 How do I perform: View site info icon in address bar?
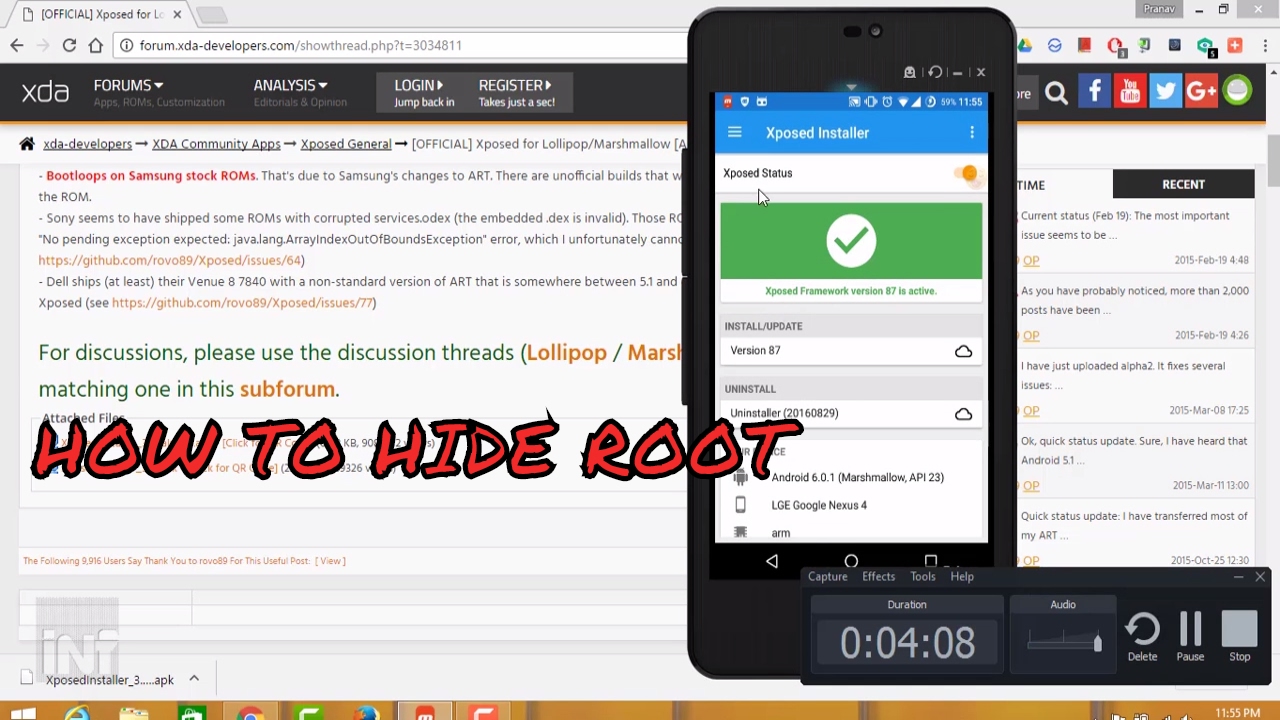(126, 45)
